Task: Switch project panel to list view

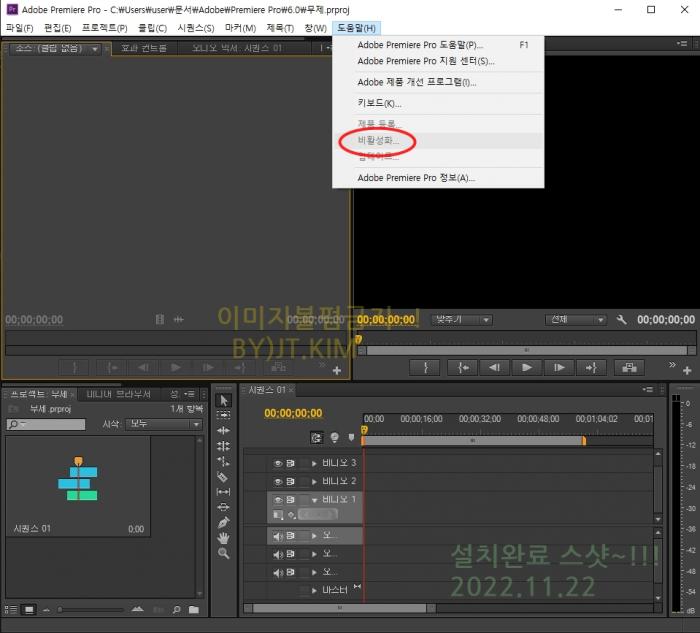Action: pos(11,609)
